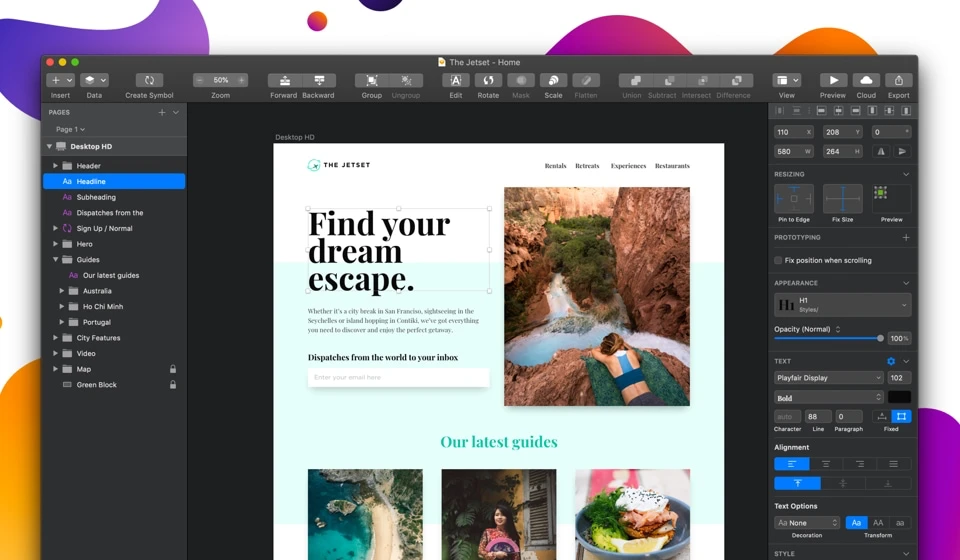Select the Green Block layer

click(x=114, y=384)
